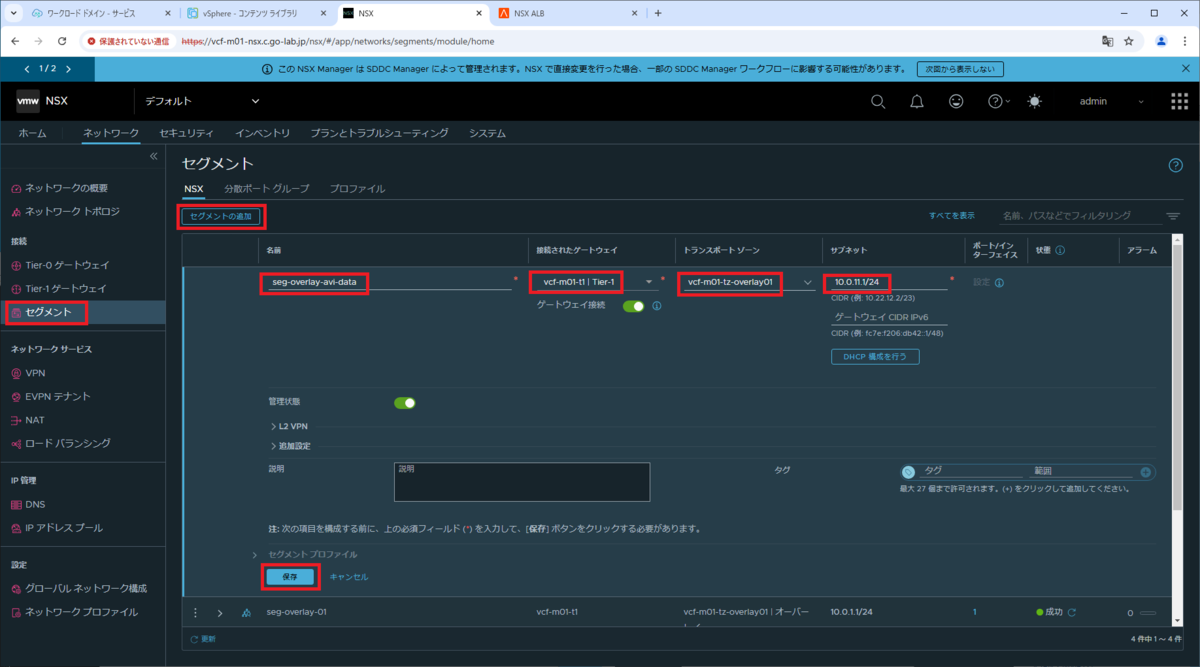Open the help question mark menu
The height and width of the screenshot is (667, 1200).
click(999, 101)
